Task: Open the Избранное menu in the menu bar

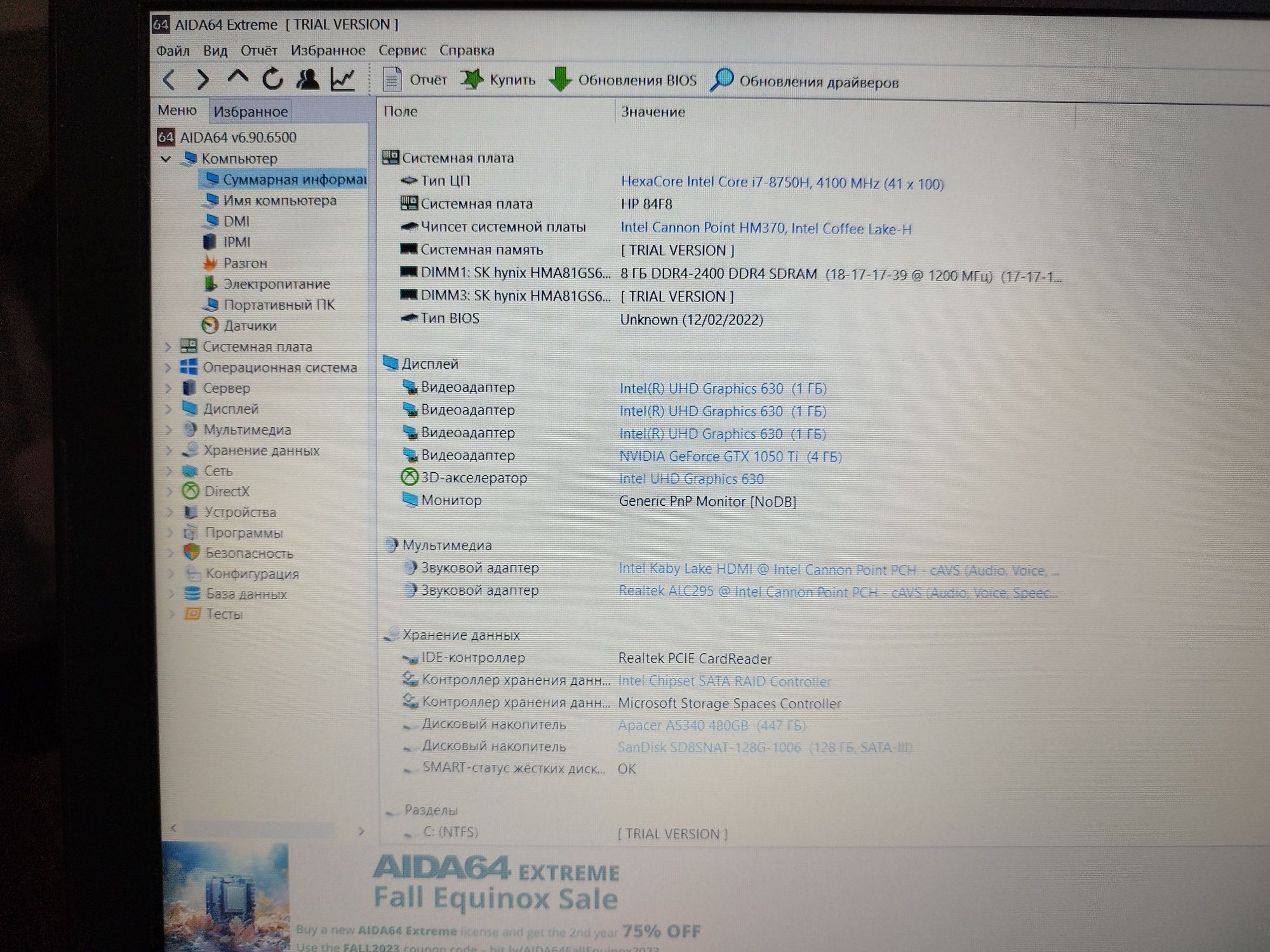Action: point(328,50)
